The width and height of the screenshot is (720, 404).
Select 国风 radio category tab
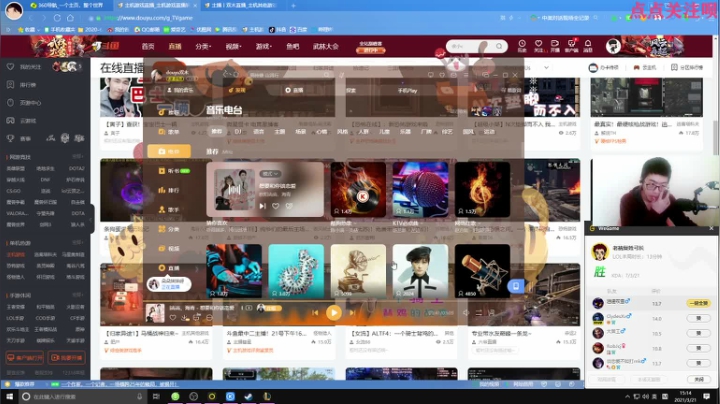coord(468,131)
